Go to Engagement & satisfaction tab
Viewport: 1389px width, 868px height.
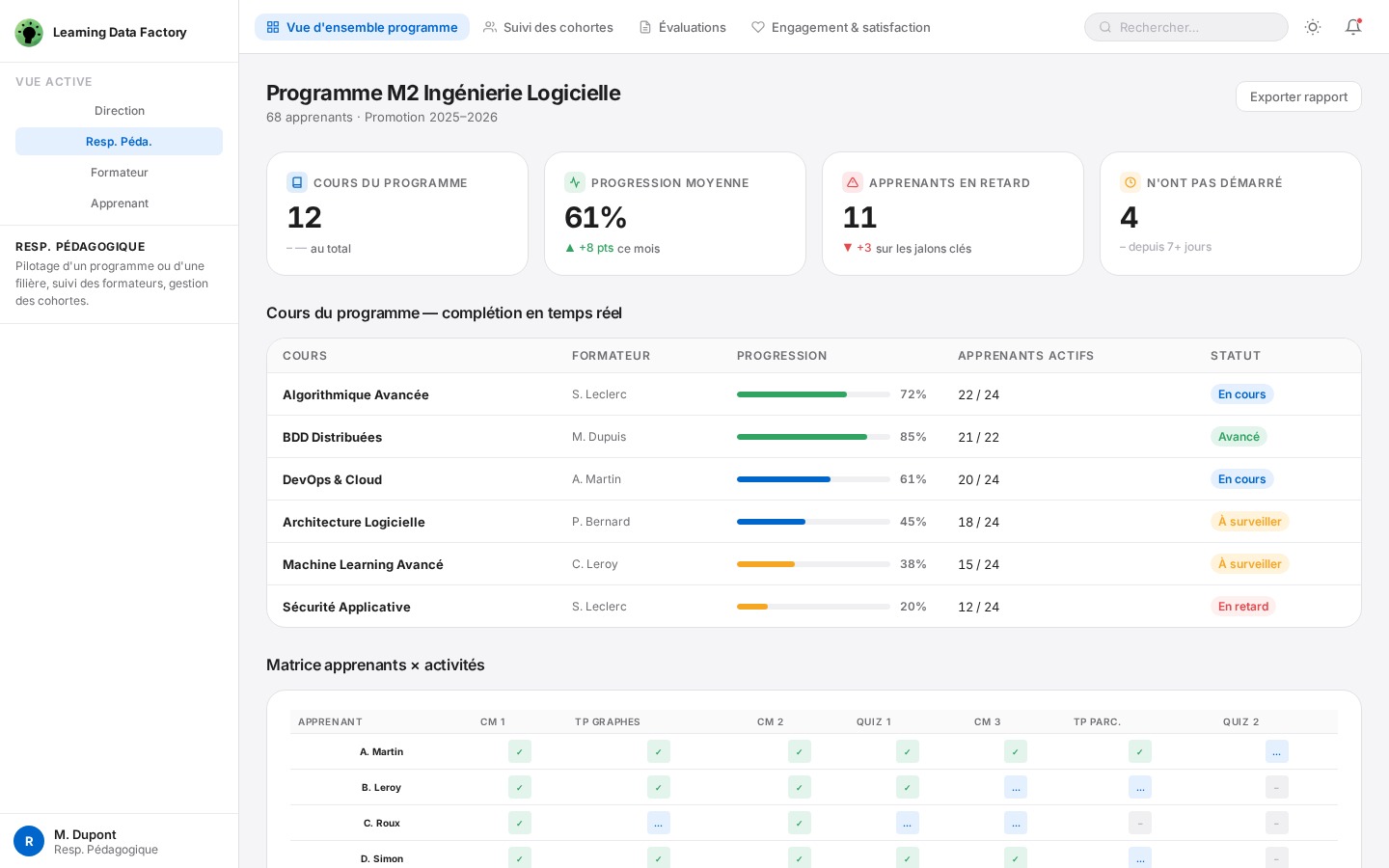[x=841, y=27]
